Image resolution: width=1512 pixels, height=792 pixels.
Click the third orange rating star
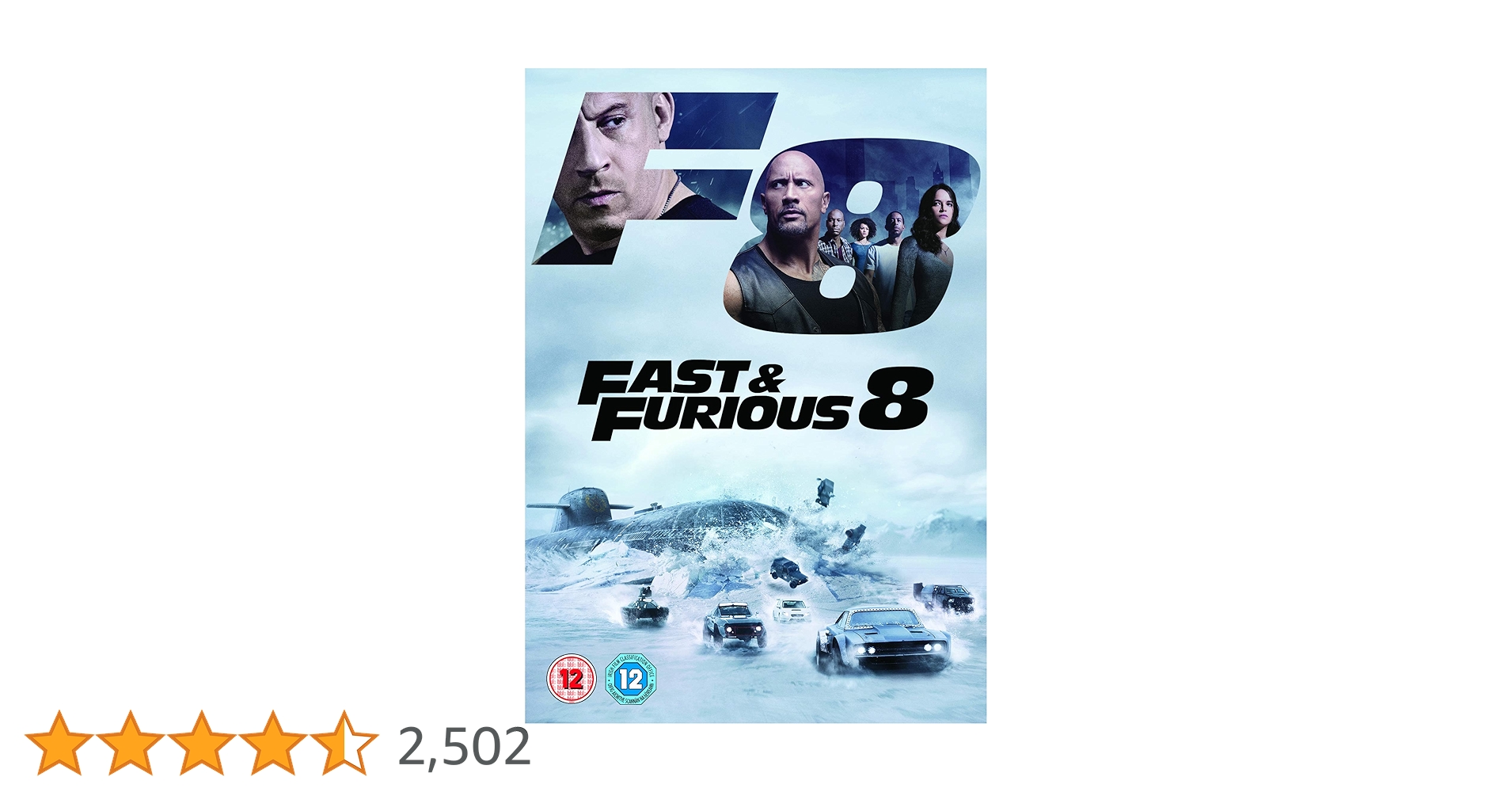[x=201, y=743]
